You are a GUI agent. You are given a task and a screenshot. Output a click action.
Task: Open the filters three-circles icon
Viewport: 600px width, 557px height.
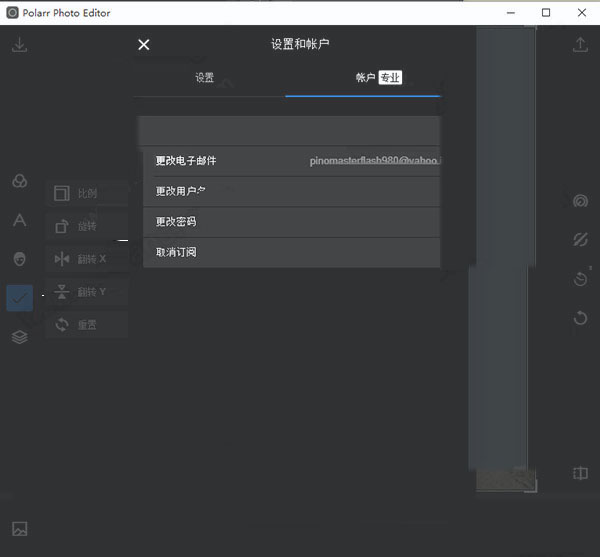click(x=20, y=181)
